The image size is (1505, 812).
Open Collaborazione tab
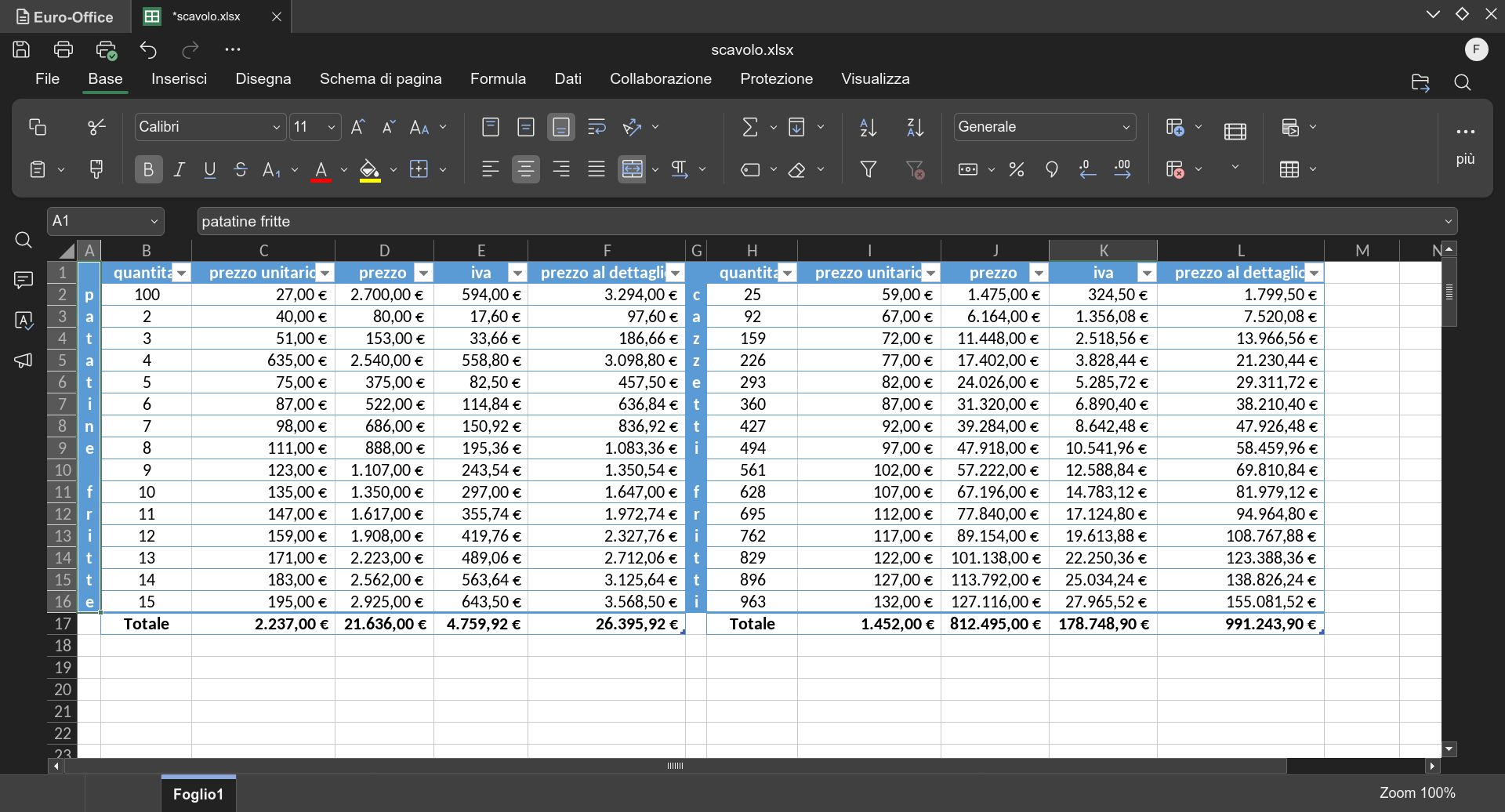(x=661, y=79)
